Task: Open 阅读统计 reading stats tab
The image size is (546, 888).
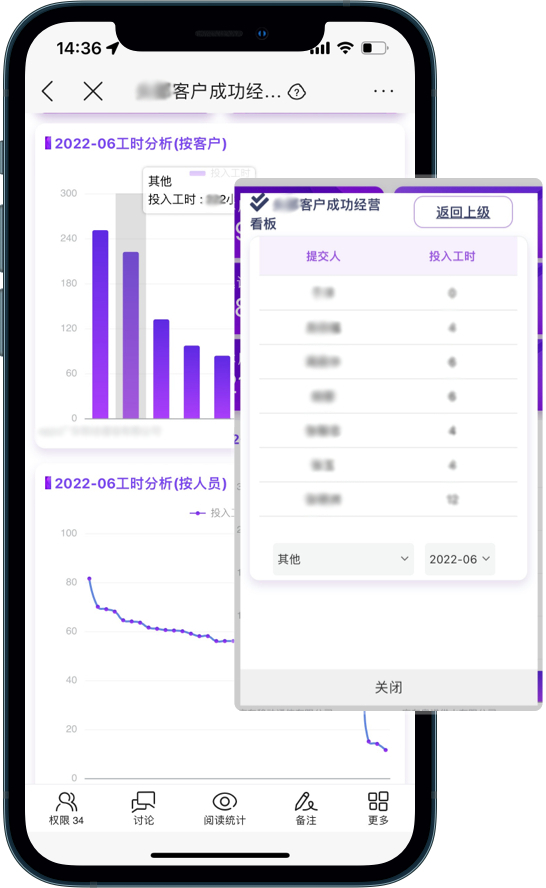Action: 225,808
